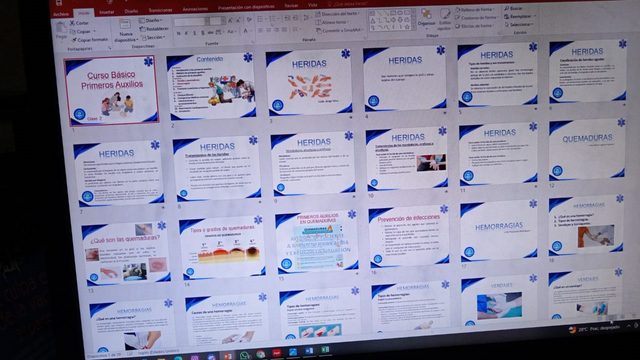Image resolution: width=640 pixels, height=360 pixels.
Task: Switch to the Vista tab
Action: coord(312,5)
